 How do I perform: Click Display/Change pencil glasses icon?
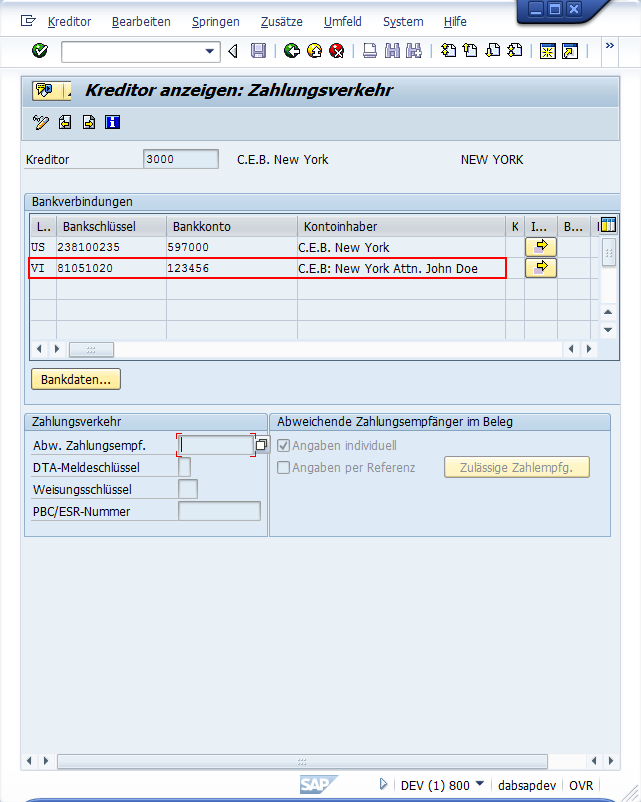click(x=41, y=122)
